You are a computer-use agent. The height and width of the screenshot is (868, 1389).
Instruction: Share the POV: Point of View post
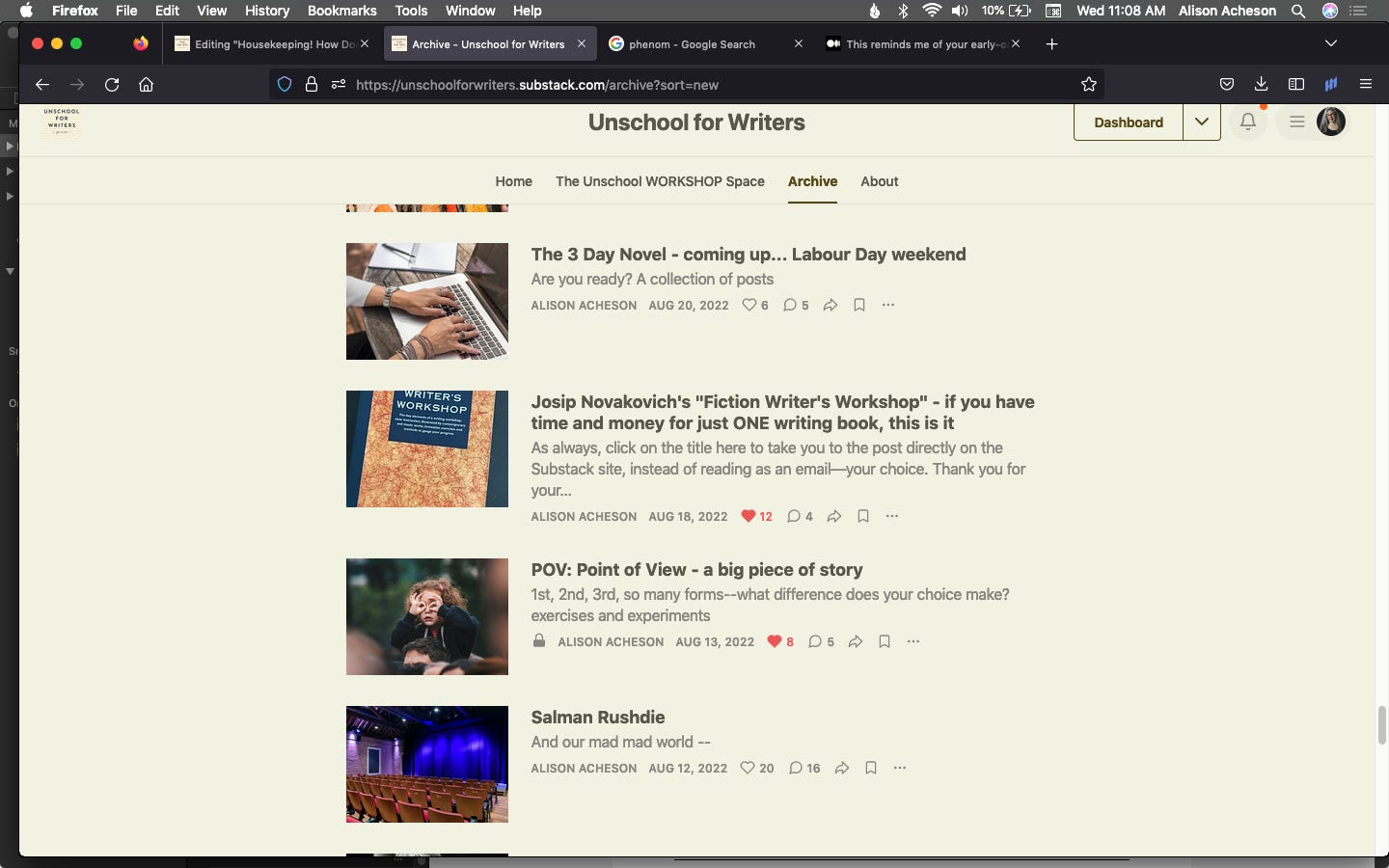[856, 641]
